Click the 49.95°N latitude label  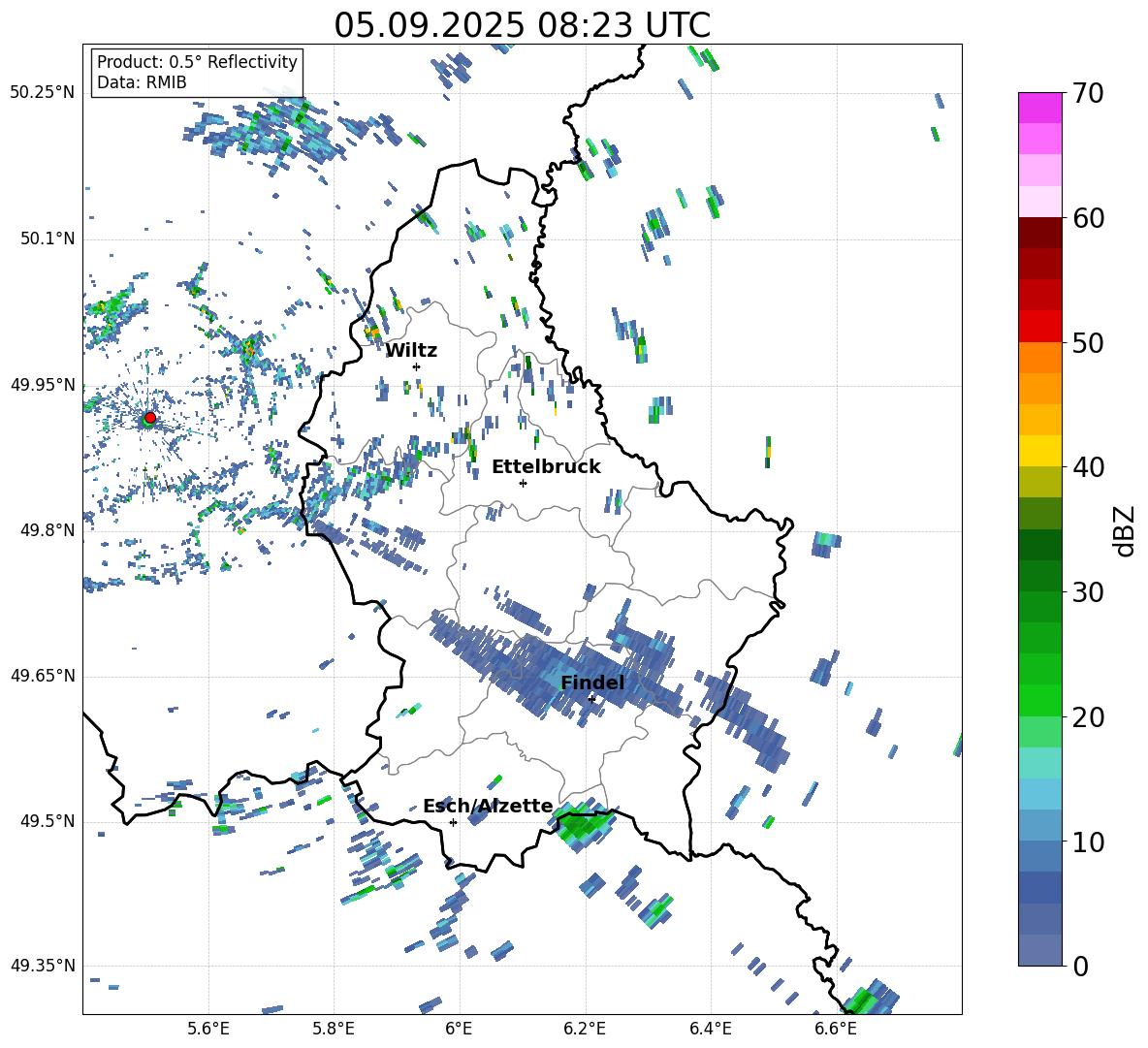point(43,384)
